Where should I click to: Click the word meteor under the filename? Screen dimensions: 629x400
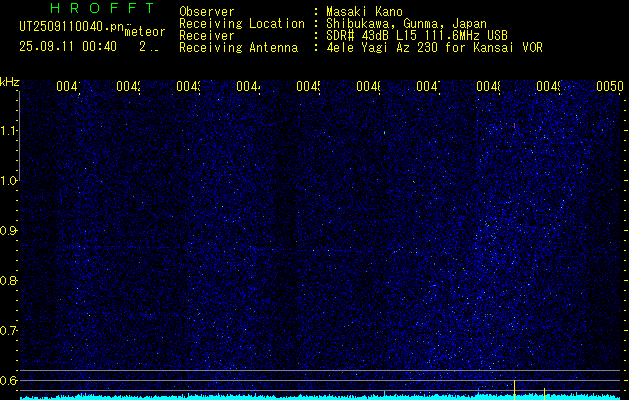tap(145, 32)
